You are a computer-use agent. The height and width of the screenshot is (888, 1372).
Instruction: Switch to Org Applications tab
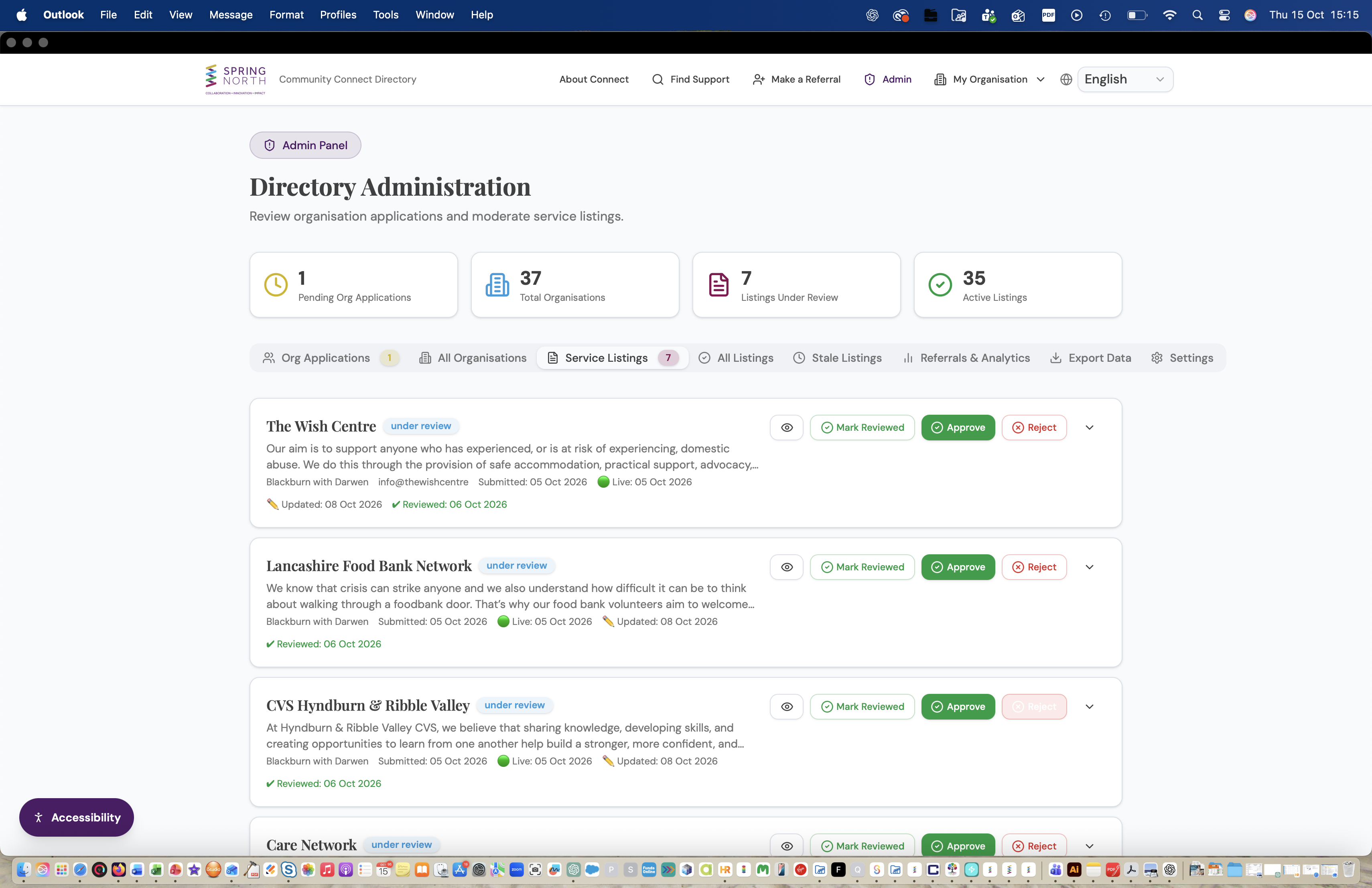tap(331, 358)
